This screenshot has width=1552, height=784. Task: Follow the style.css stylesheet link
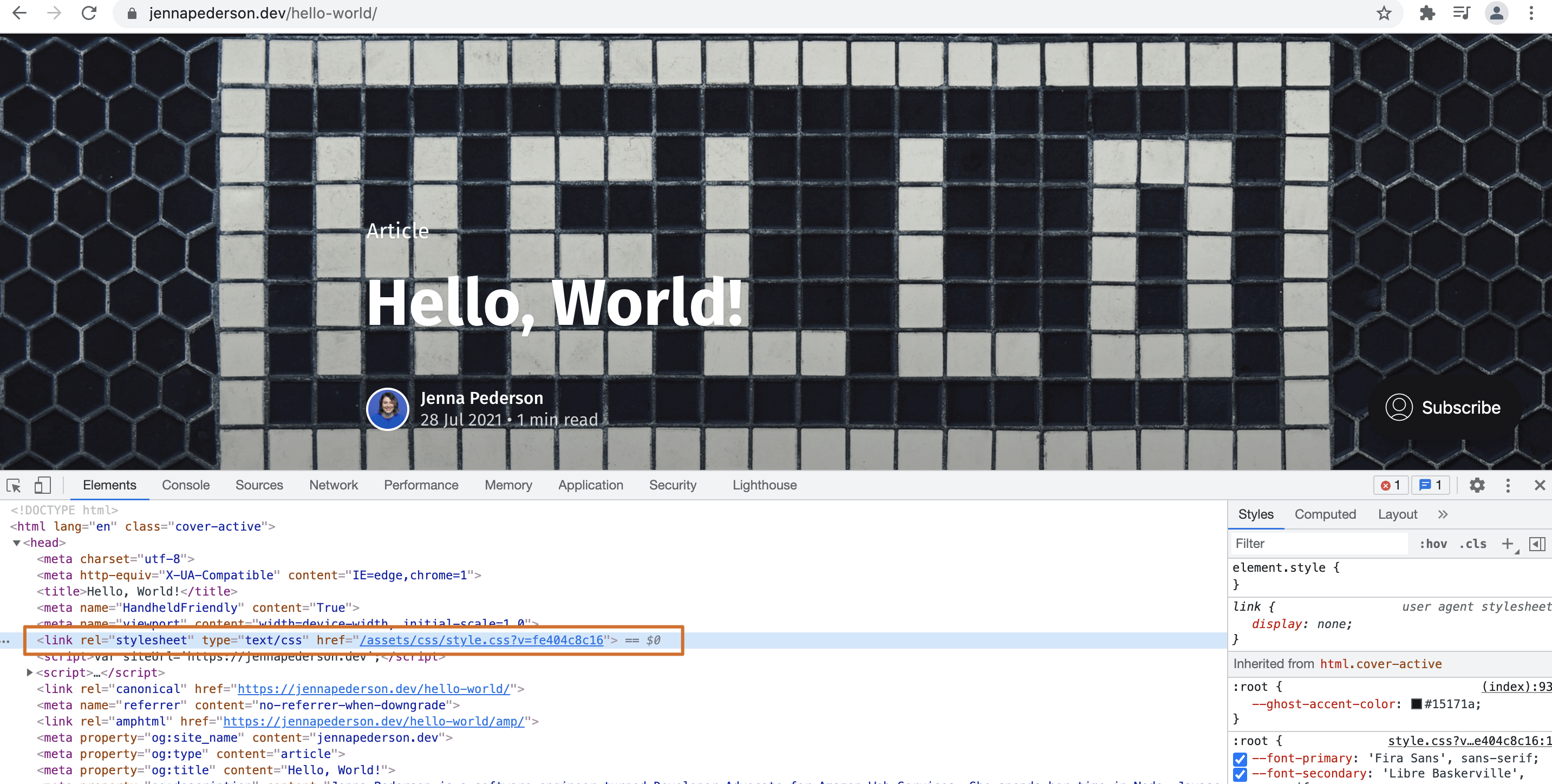[x=482, y=640]
